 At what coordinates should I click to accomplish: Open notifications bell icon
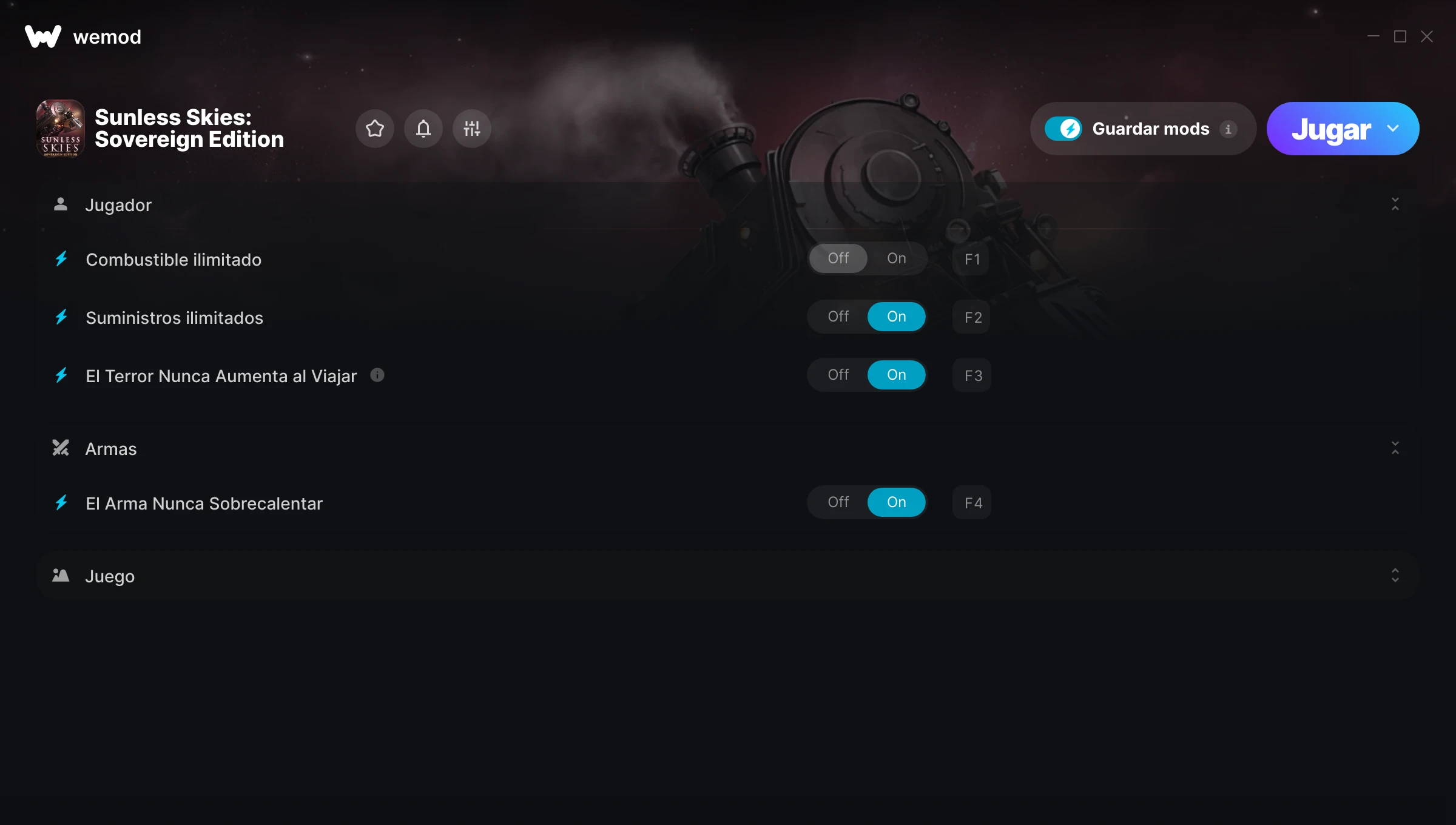423,129
